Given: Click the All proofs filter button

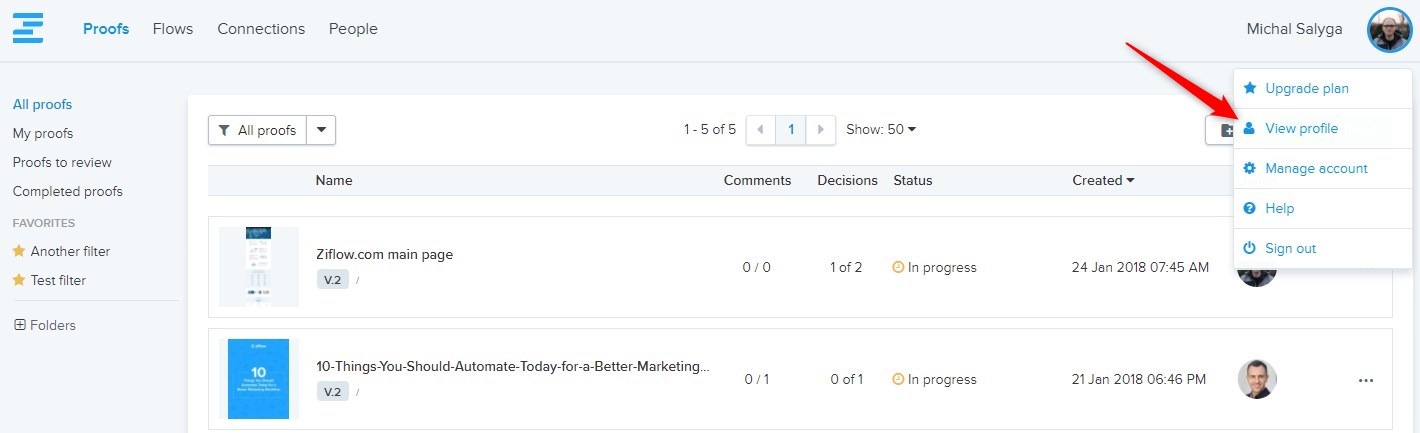Looking at the screenshot, I should pos(258,130).
